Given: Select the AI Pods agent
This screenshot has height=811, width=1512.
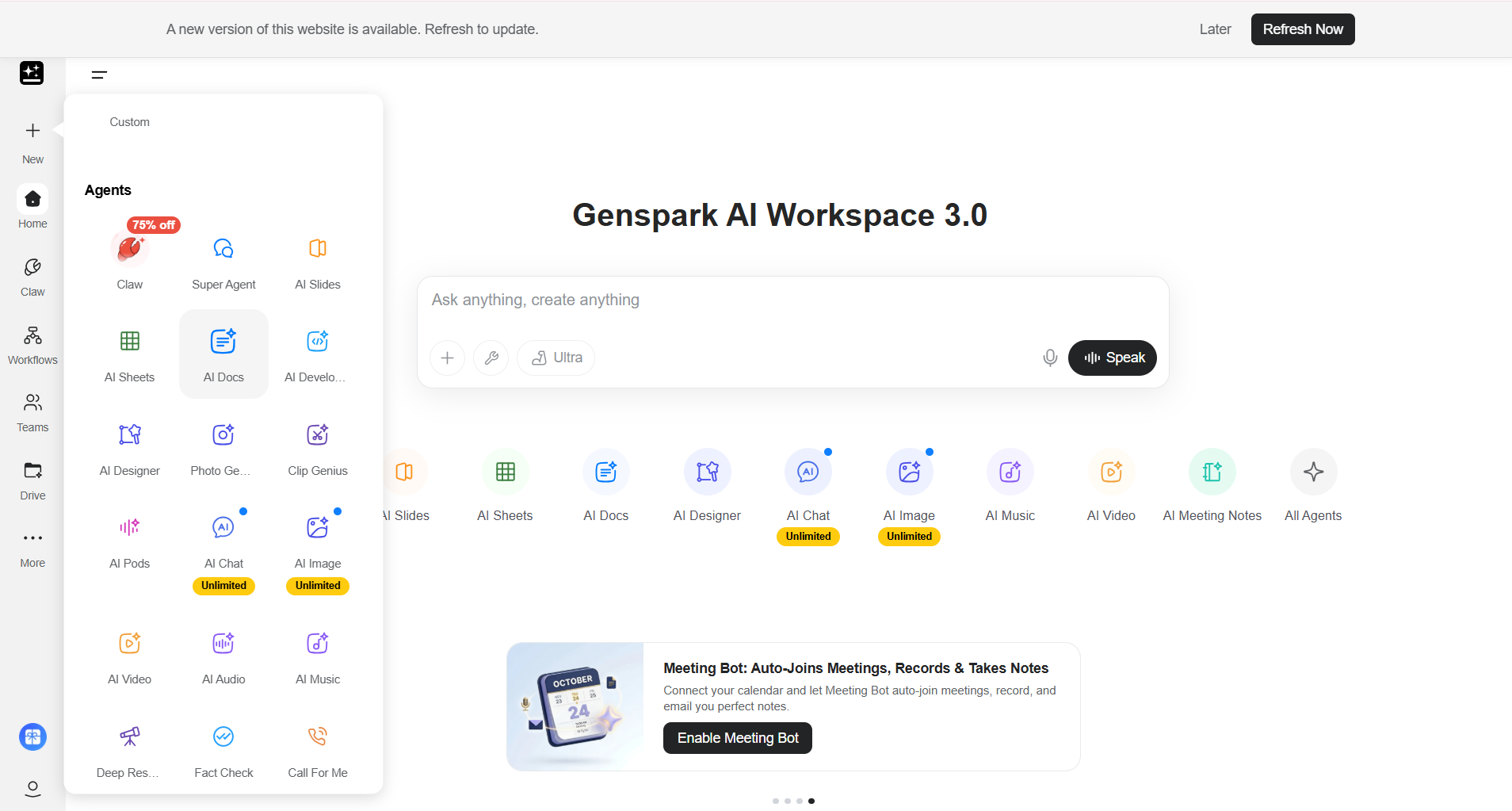Looking at the screenshot, I should coord(129,526).
